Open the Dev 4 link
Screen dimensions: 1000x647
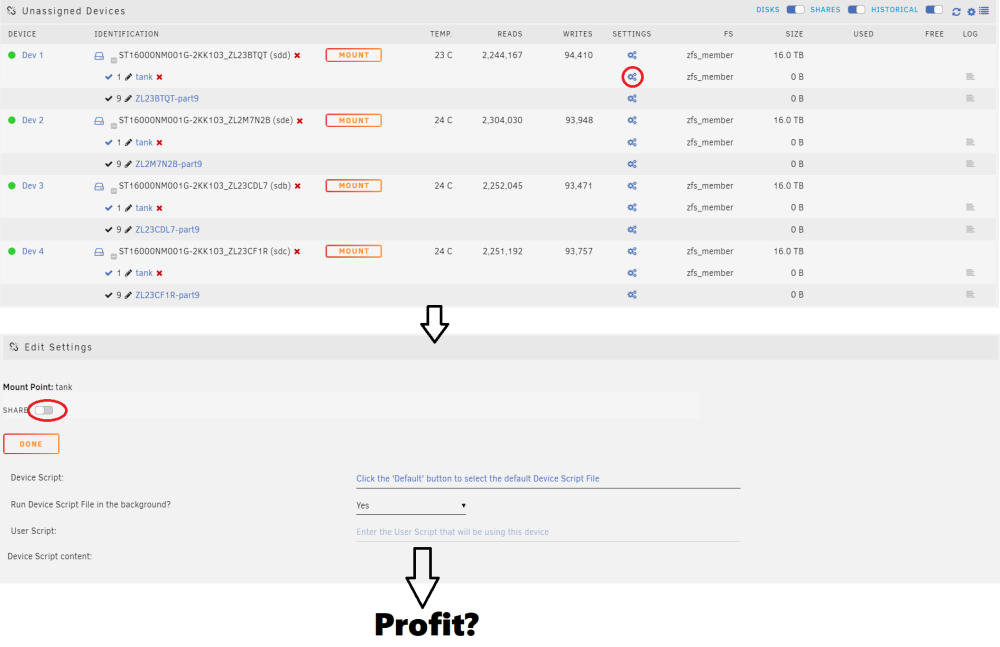click(33, 251)
